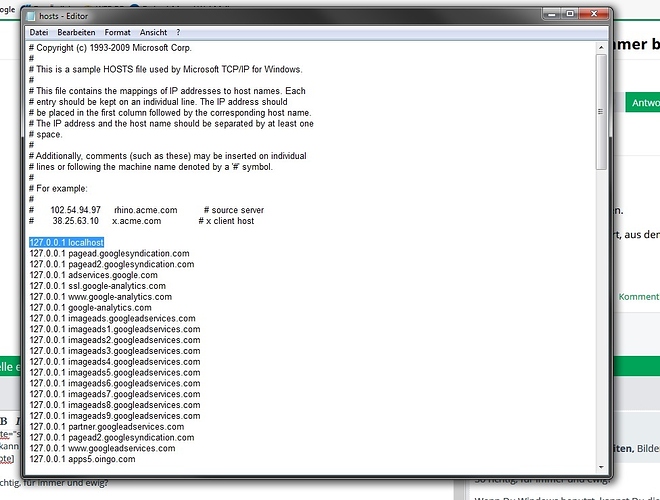Open the ? help menu
This screenshot has height=500, width=660.
click(x=178, y=32)
